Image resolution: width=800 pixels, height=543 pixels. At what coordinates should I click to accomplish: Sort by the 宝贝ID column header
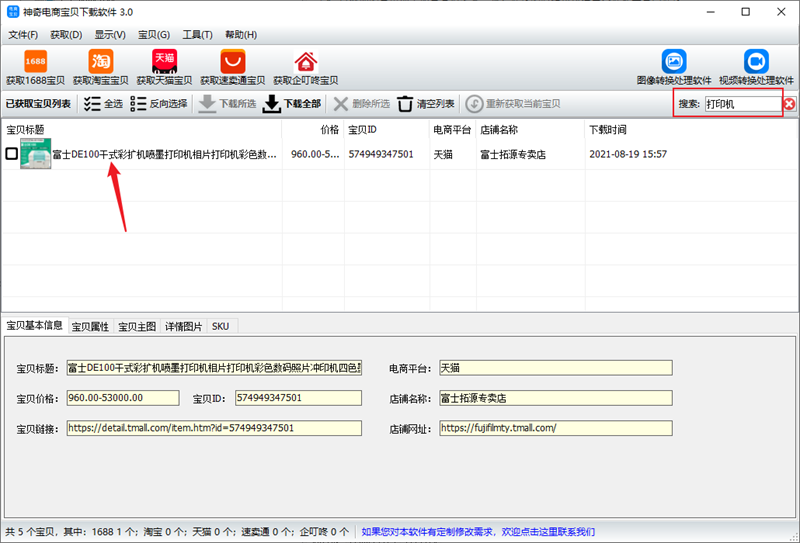point(387,130)
